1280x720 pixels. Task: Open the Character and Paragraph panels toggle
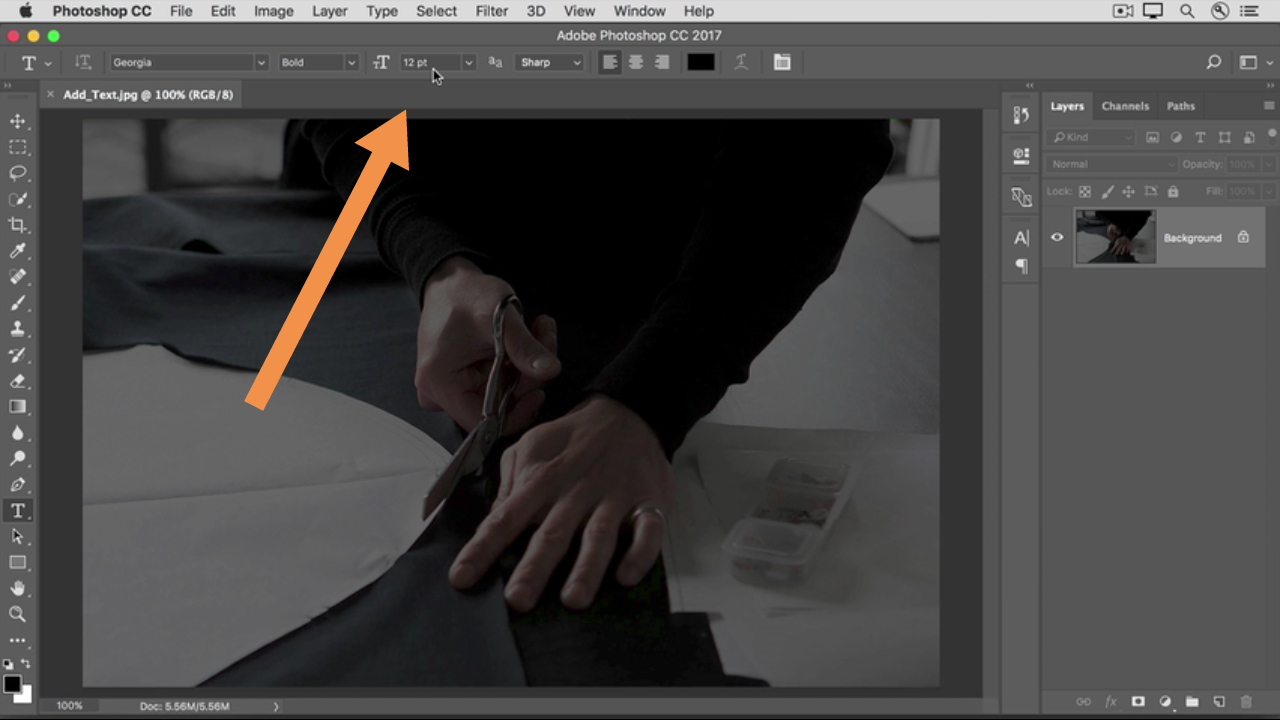click(782, 62)
